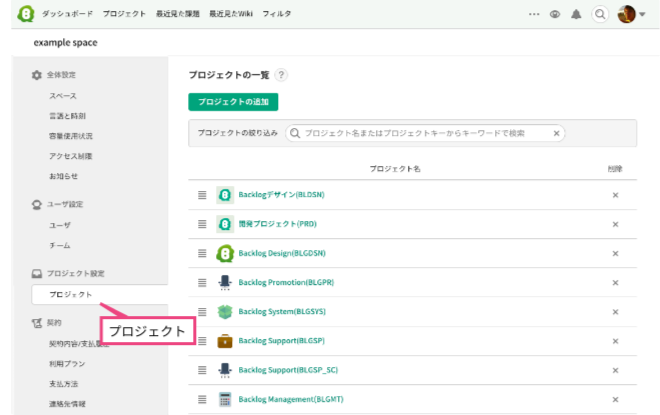Open the more options ellipsis menu
Image resolution: width=660 pixels, height=415 pixels.
click(534, 14)
